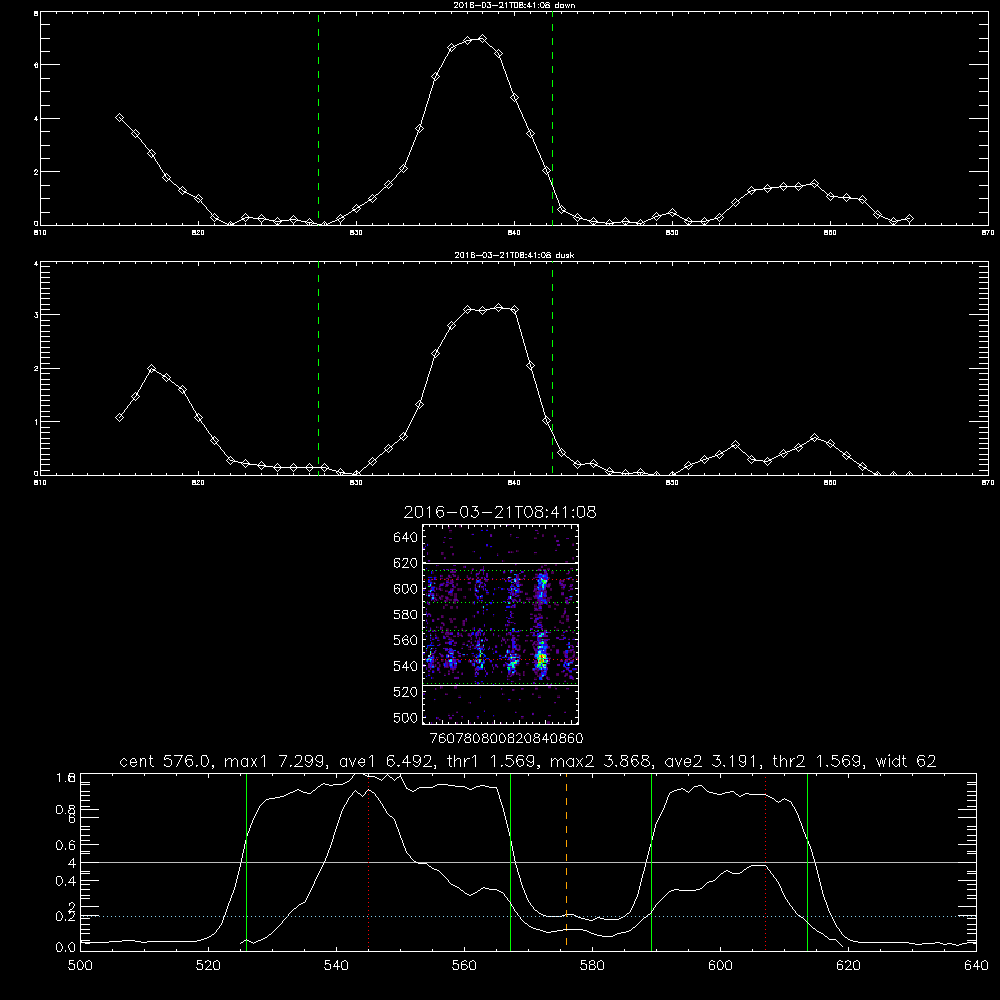Image resolution: width=1000 pixels, height=1000 pixels.
Task: Click the x-axis label '500' of the bottom plot
Action: tap(80, 966)
